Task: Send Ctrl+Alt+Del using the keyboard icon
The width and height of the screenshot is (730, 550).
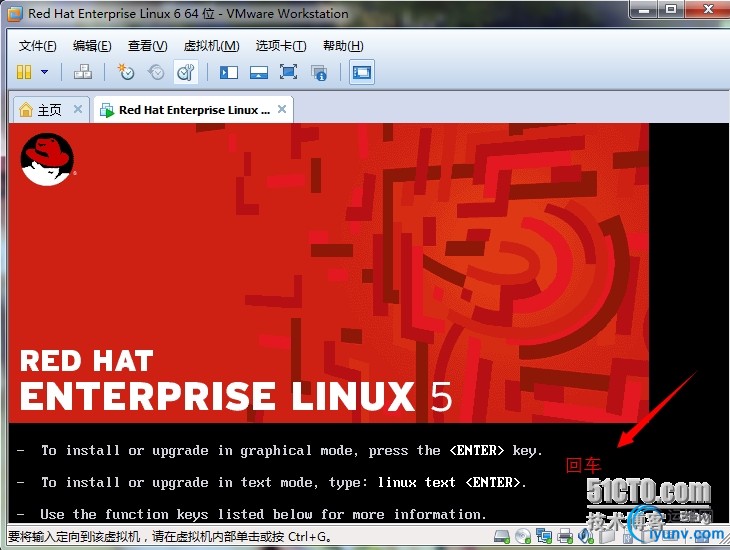Action: 83,72
